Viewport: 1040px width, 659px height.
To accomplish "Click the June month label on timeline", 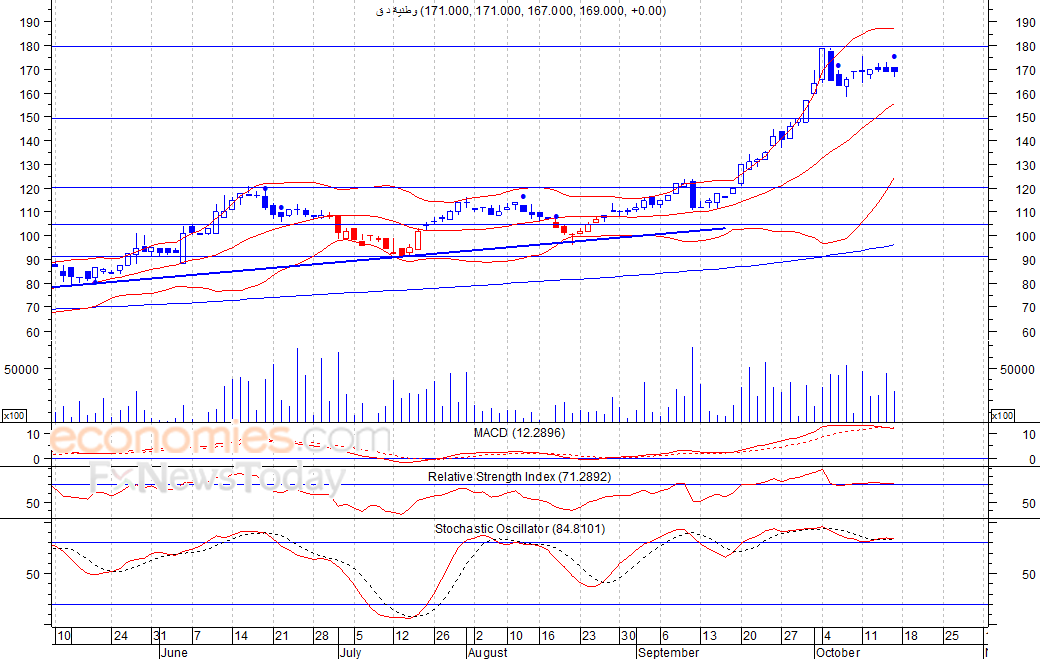I will click(x=174, y=652).
